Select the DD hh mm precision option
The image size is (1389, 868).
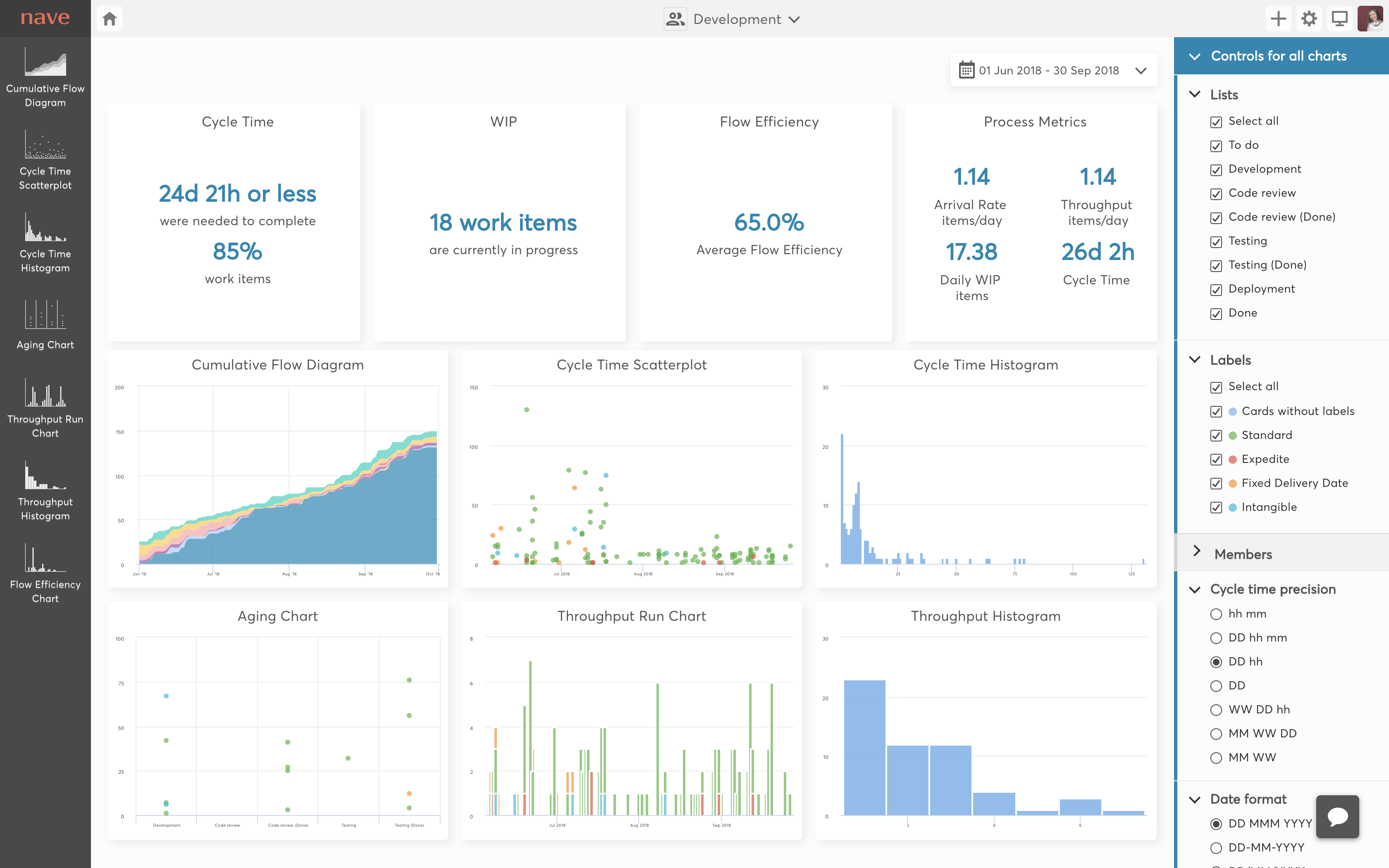pos(1216,638)
